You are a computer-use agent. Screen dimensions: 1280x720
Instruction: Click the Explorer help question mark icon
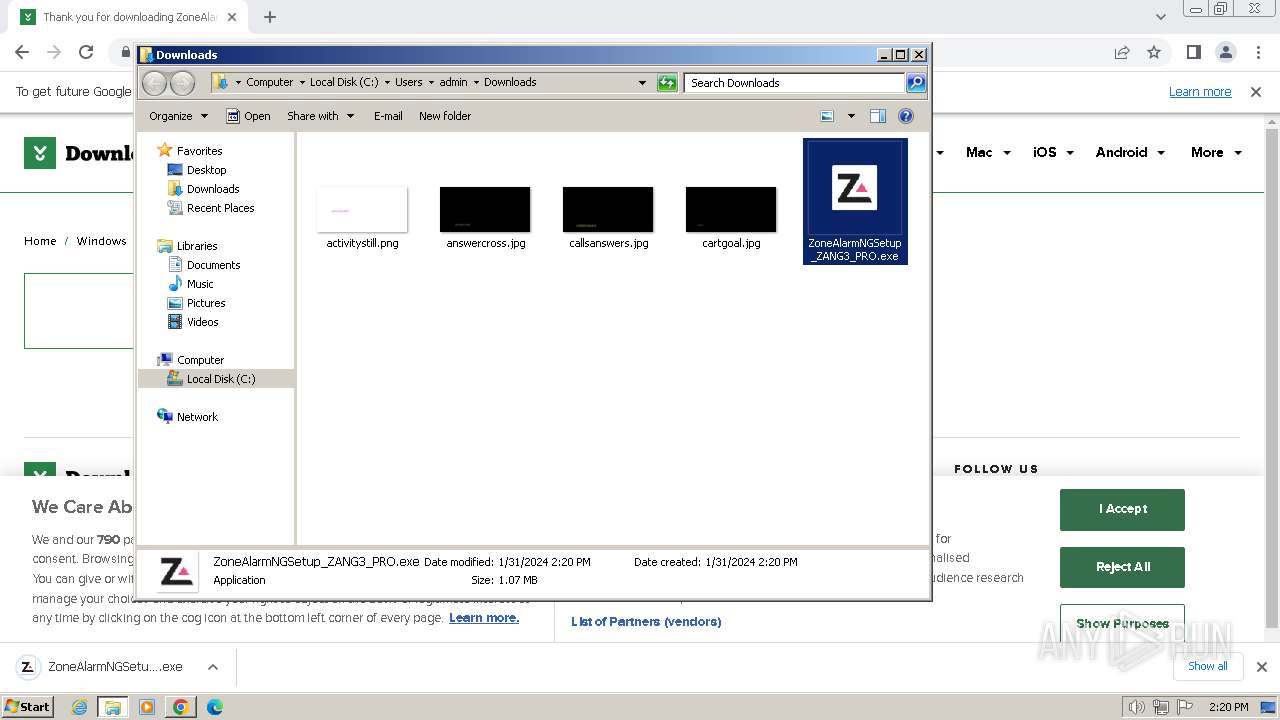906,116
